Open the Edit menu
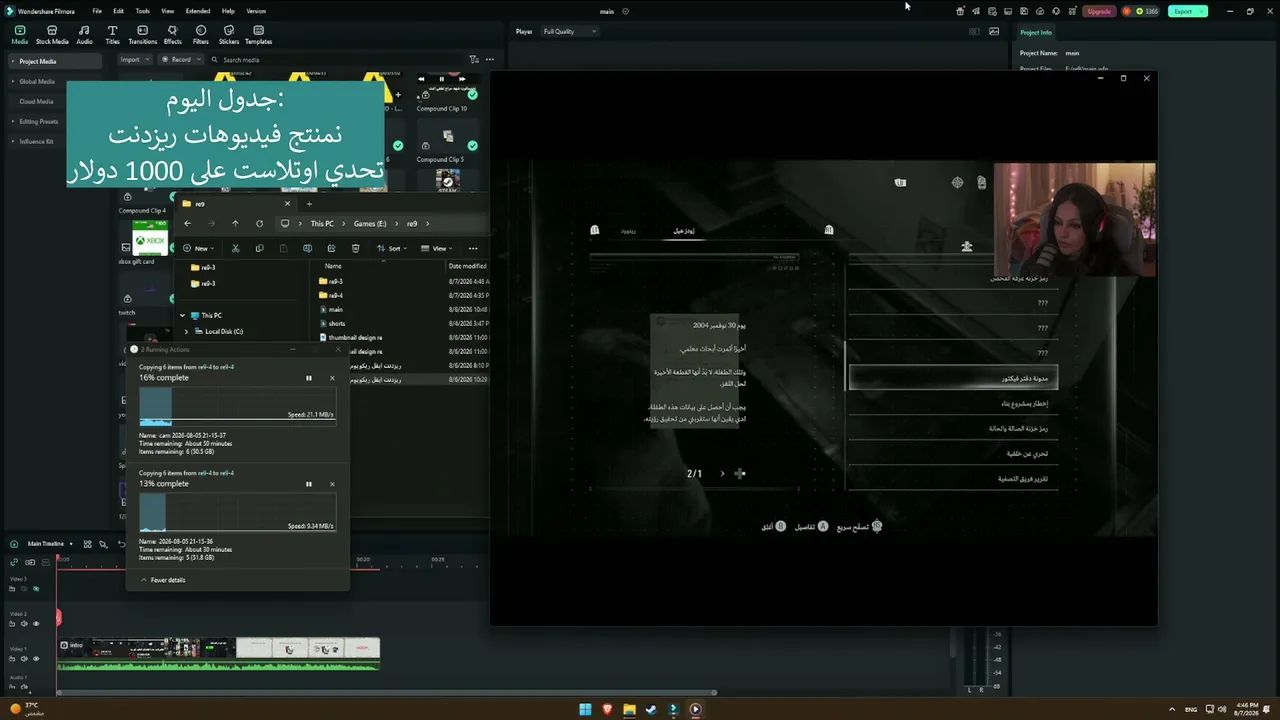This screenshot has height=720, width=1280. pos(118,11)
